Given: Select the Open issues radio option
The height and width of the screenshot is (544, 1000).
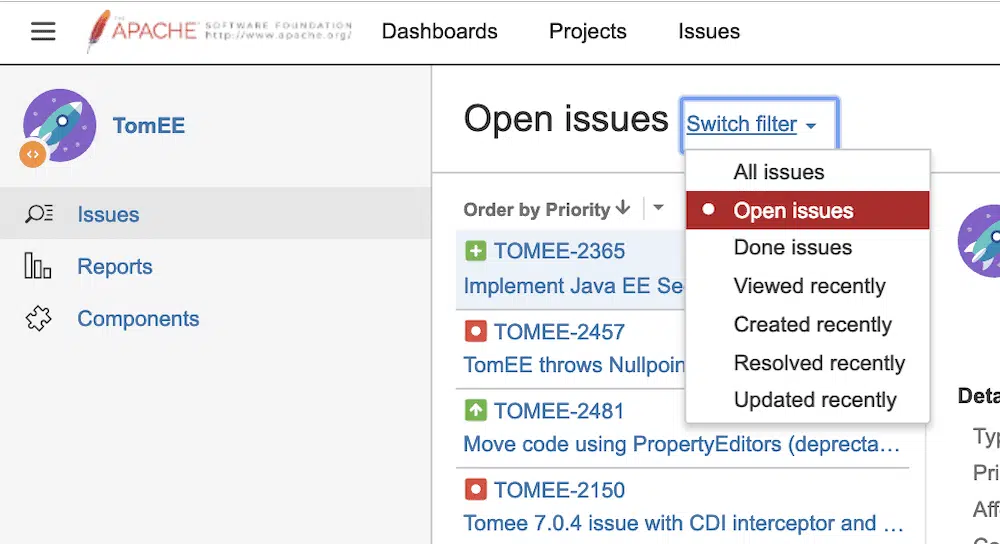Looking at the screenshot, I should tap(793, 211).
